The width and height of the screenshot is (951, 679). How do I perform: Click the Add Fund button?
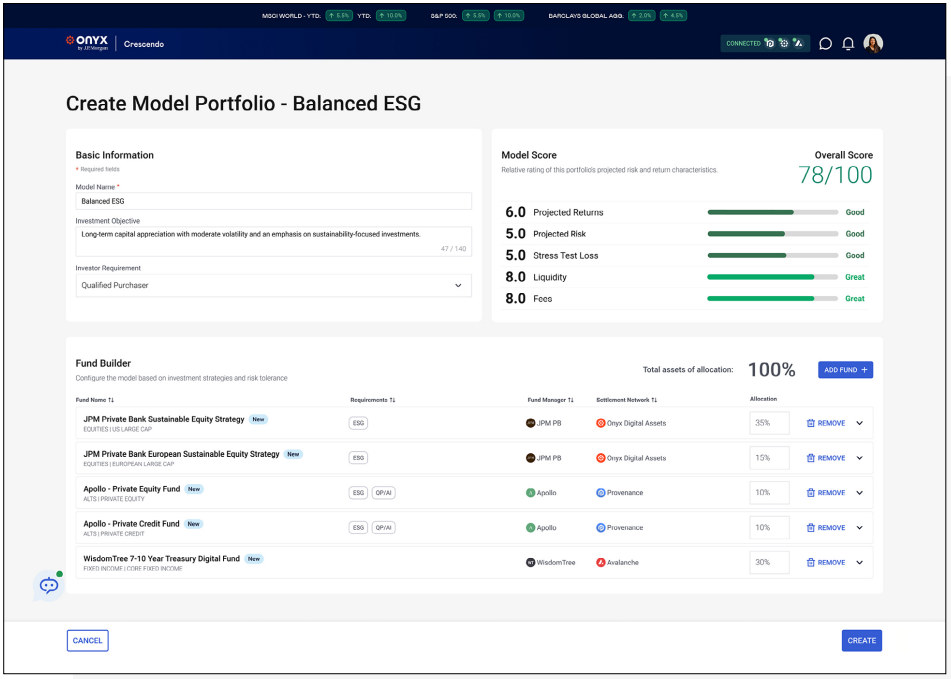(845, 370)
